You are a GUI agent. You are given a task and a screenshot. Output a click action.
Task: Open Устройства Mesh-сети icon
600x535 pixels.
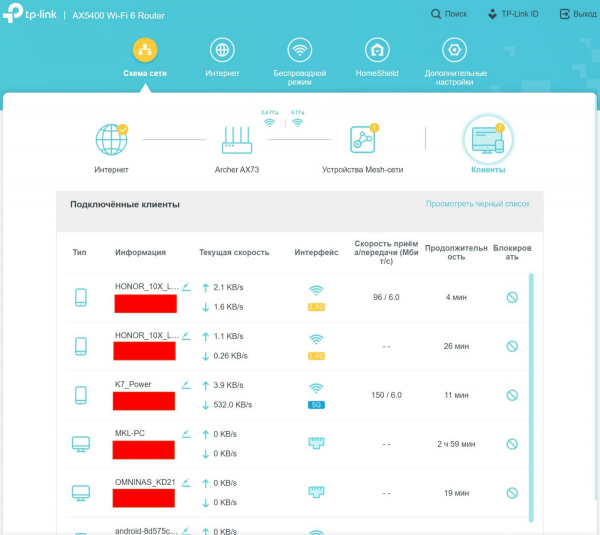coord(361,140)
